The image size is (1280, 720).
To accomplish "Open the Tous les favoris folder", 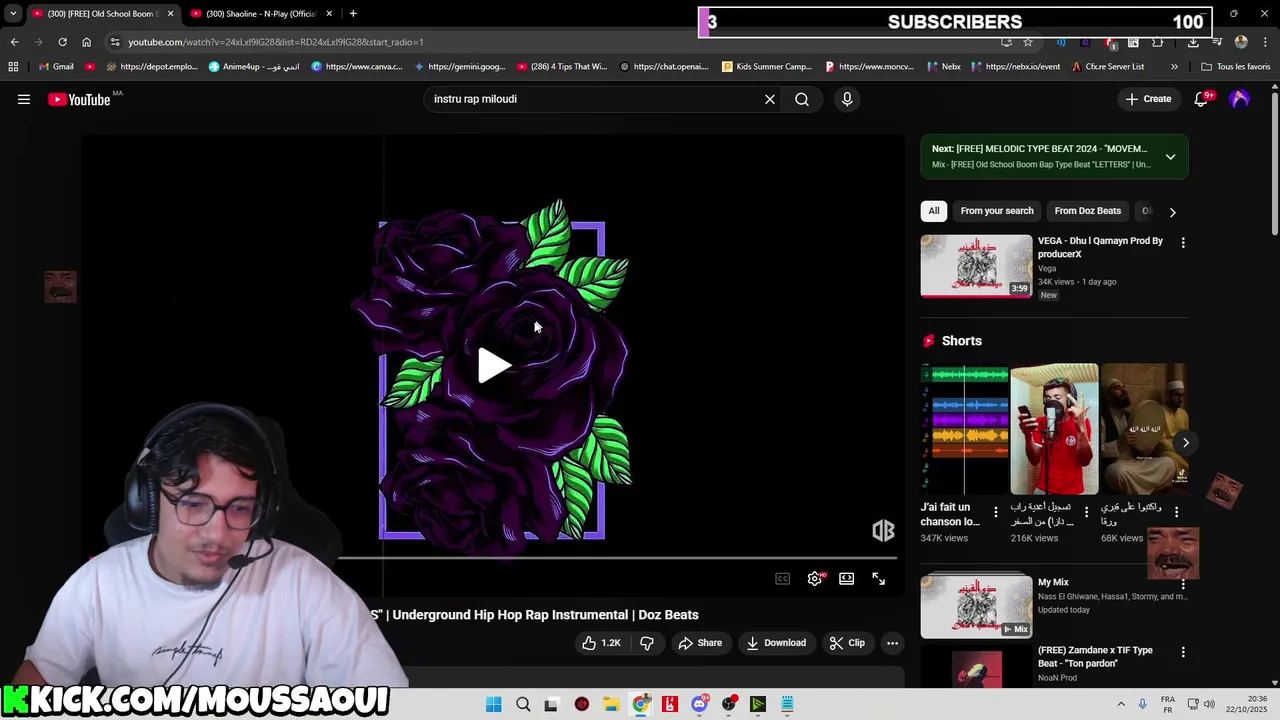I will [1235, 67].
